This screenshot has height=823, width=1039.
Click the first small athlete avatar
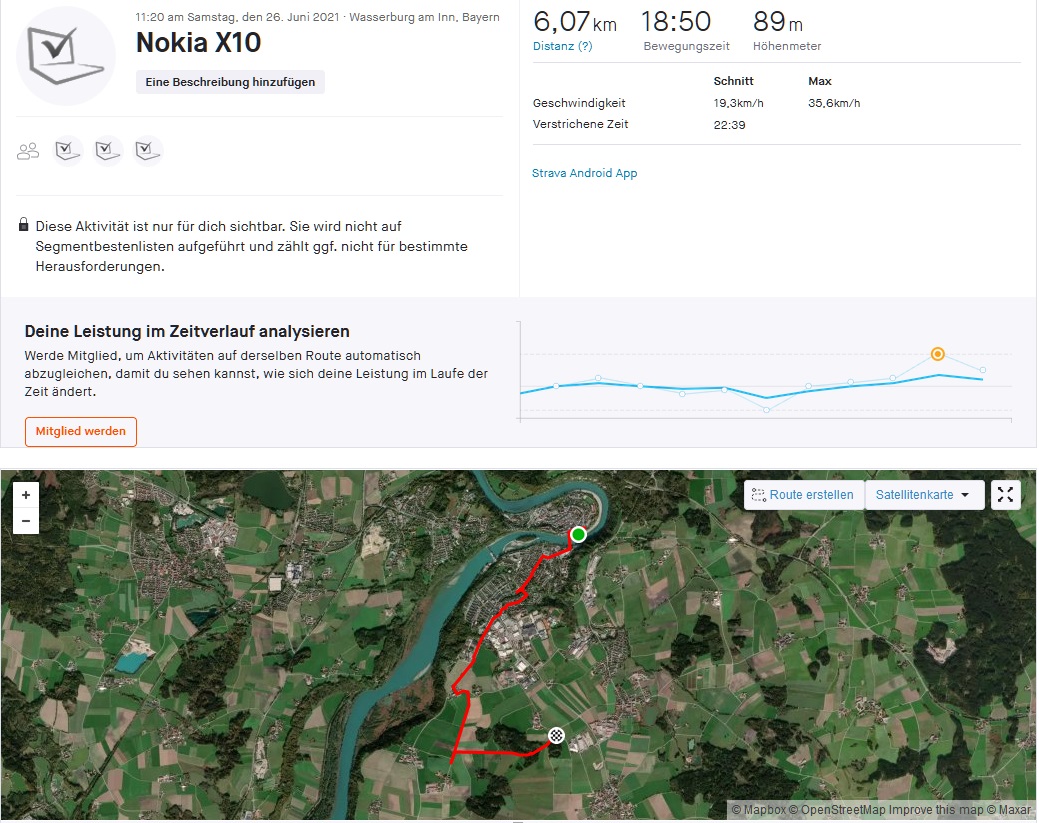68,151
